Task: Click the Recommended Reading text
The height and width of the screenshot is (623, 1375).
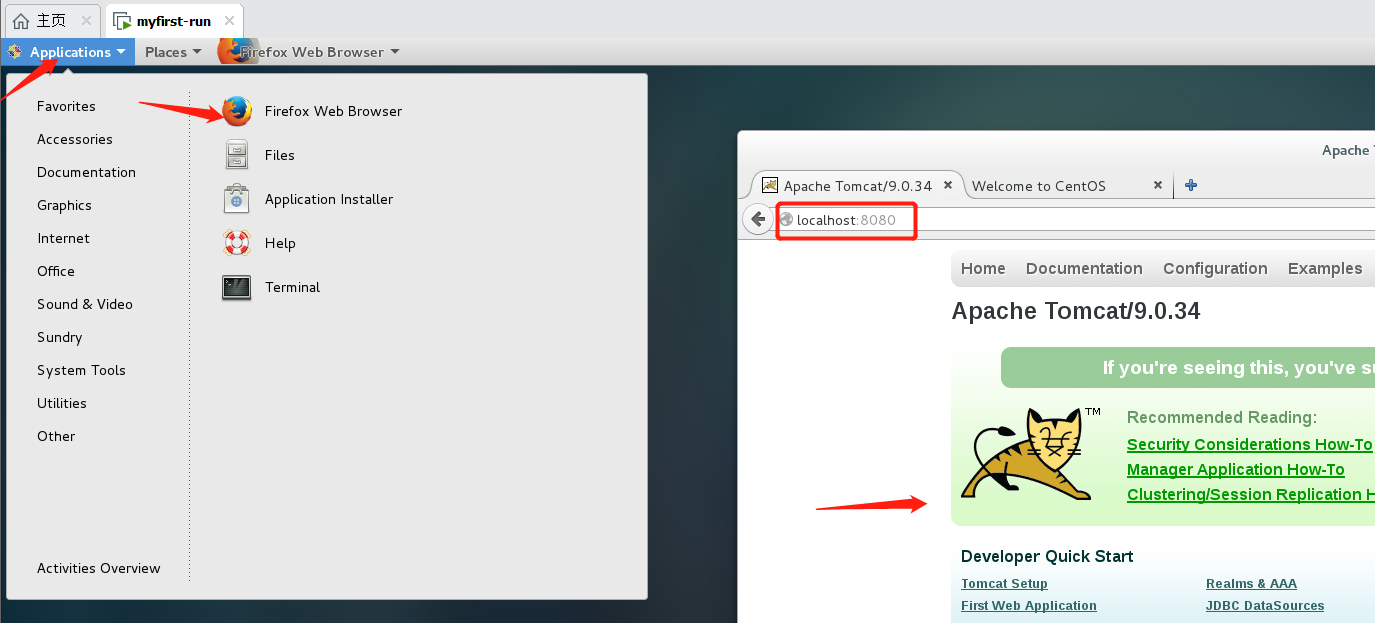Action: [1222, 417]
